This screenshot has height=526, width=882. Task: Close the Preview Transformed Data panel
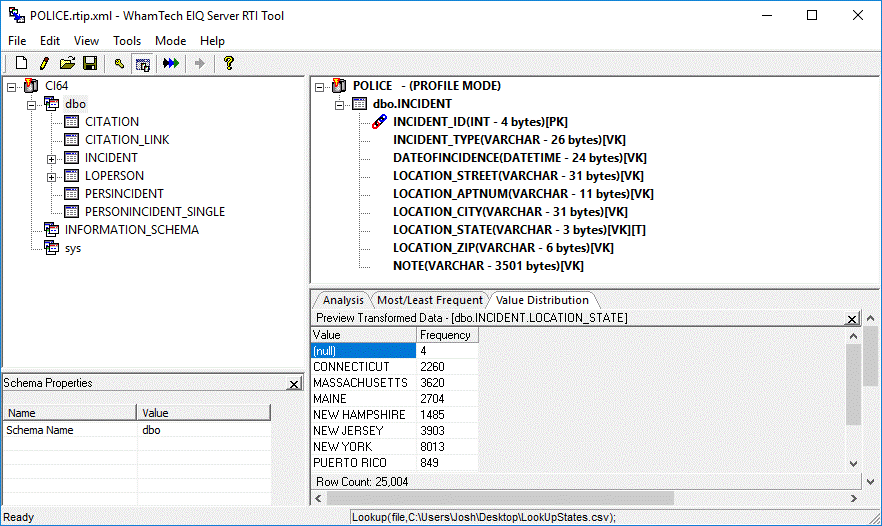[852, 319]
